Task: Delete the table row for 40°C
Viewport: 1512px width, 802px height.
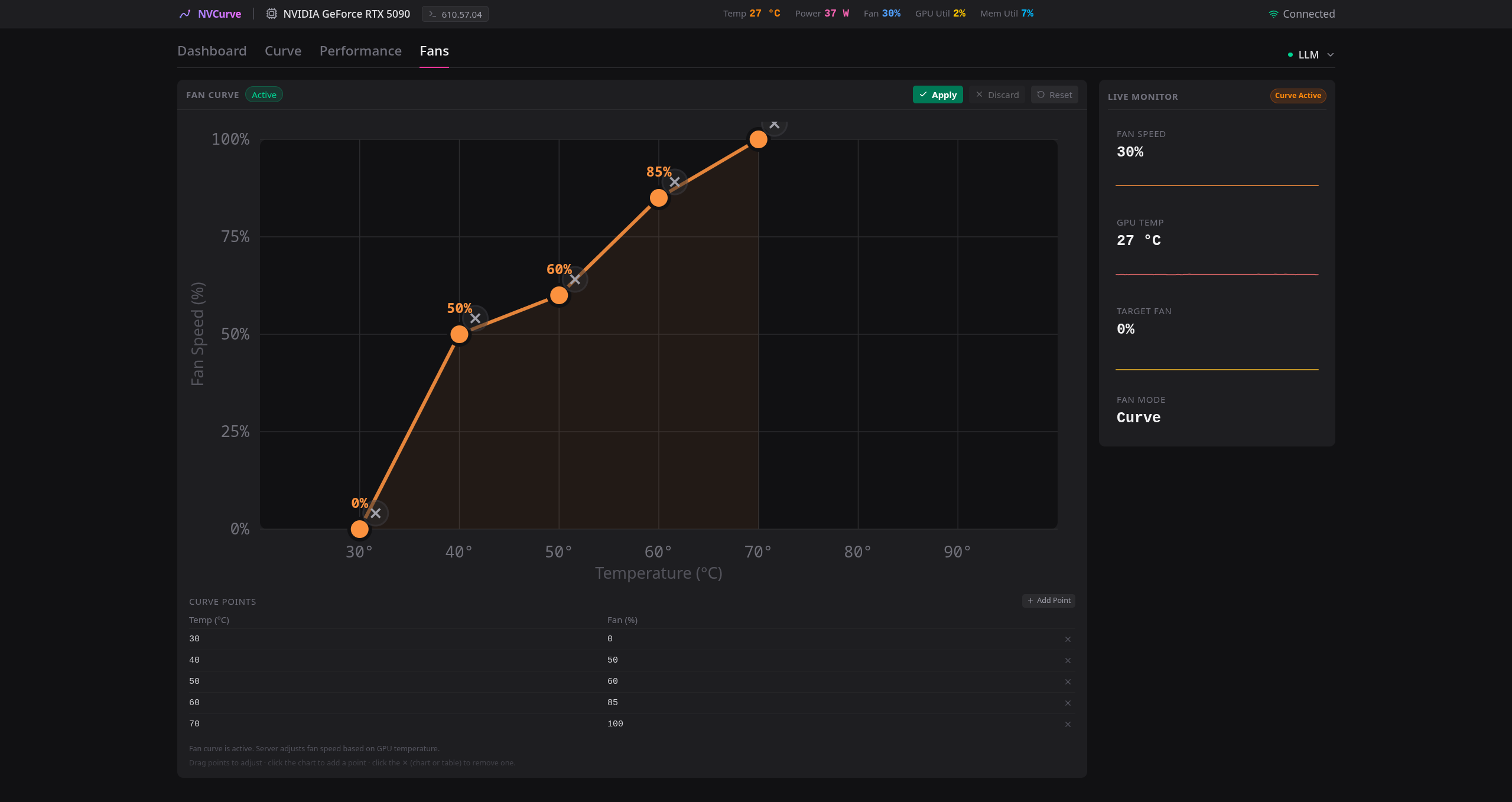Action: pos(1068,660)
